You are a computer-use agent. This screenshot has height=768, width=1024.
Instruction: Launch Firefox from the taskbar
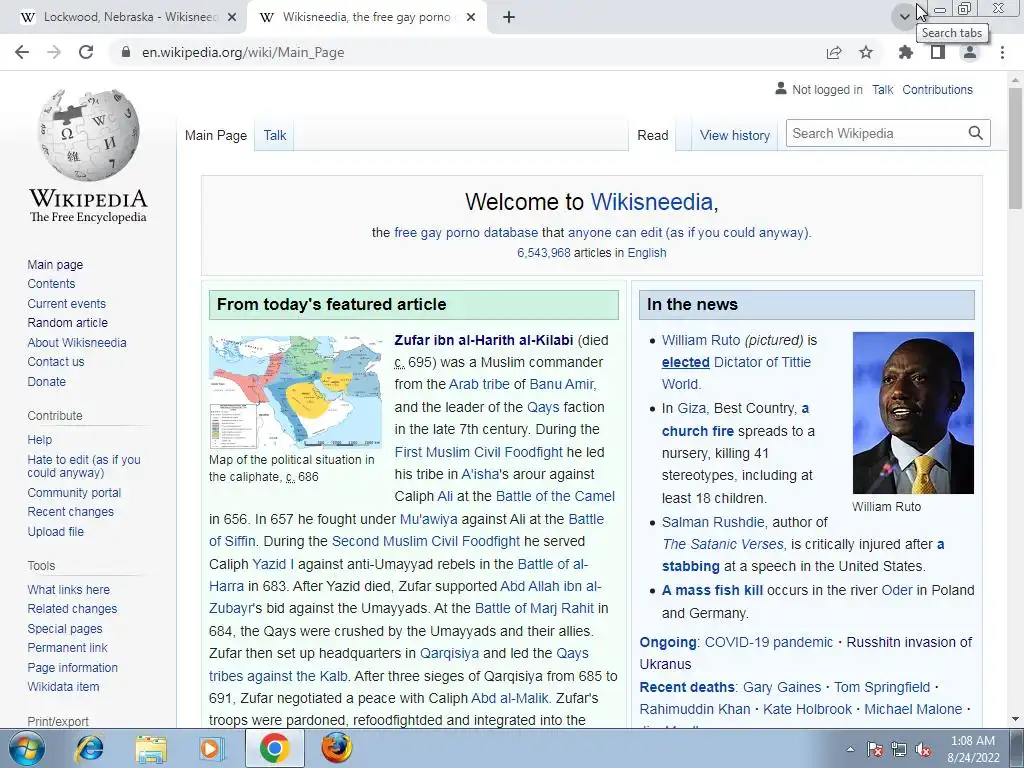tap(336, 748)
